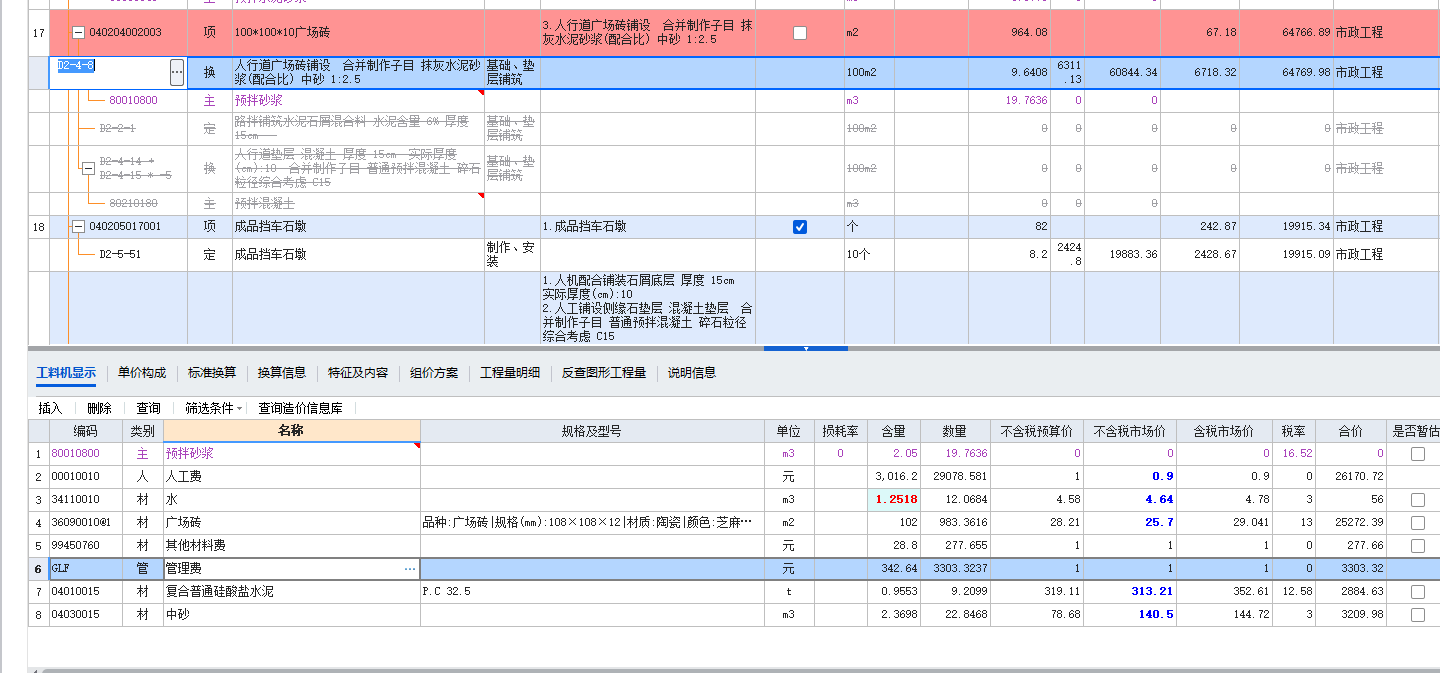Screen dimensions: 1440x673
Task: Open the 换算信息 tab
Action: pos(282,373)
